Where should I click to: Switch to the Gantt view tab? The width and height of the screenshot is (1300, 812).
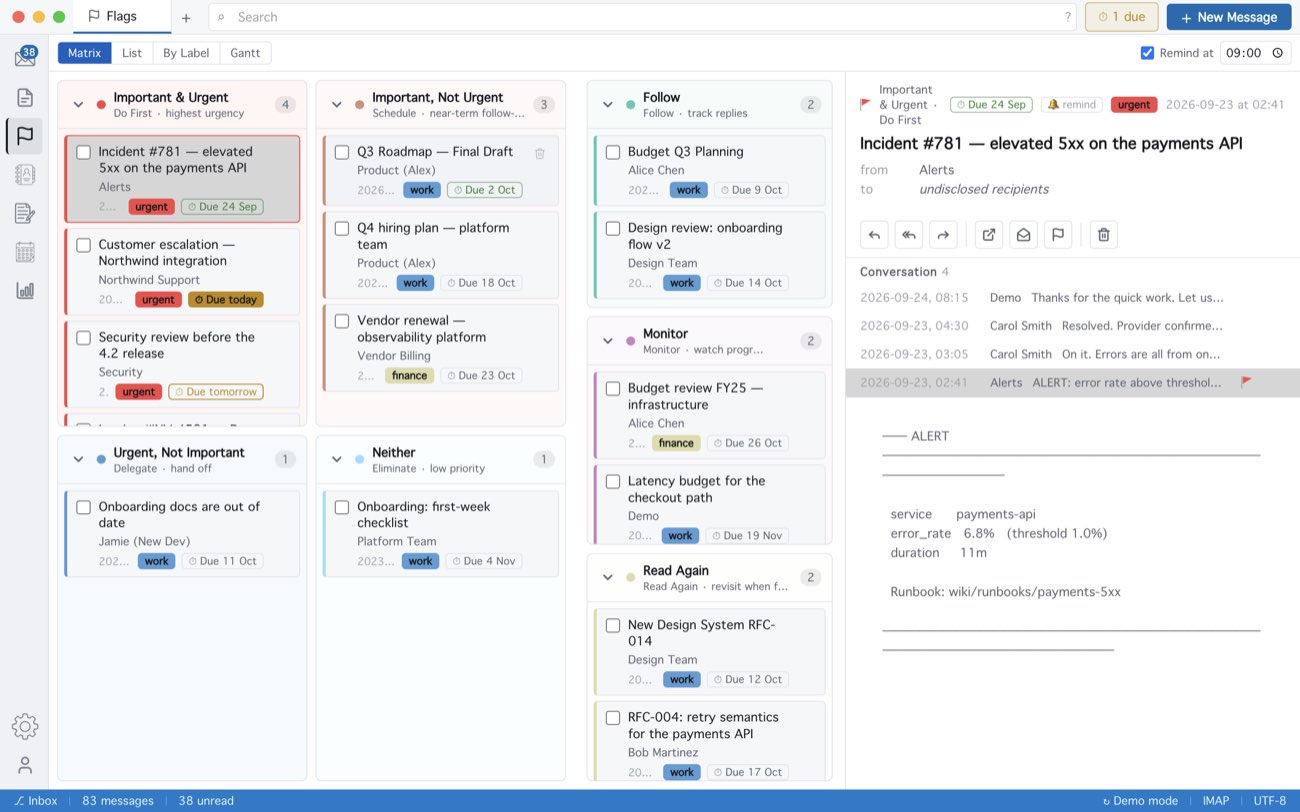point(245,53)
